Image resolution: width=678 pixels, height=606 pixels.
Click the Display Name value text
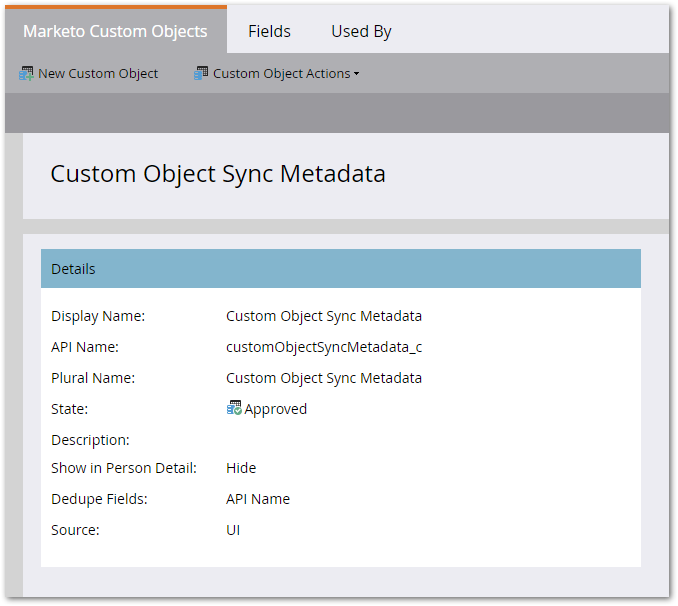pos(324,316)
